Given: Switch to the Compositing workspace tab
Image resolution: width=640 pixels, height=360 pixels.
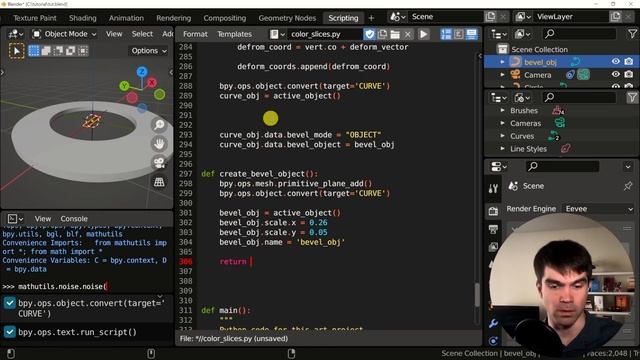Looking at the screenshot, I should pos(224,18).
